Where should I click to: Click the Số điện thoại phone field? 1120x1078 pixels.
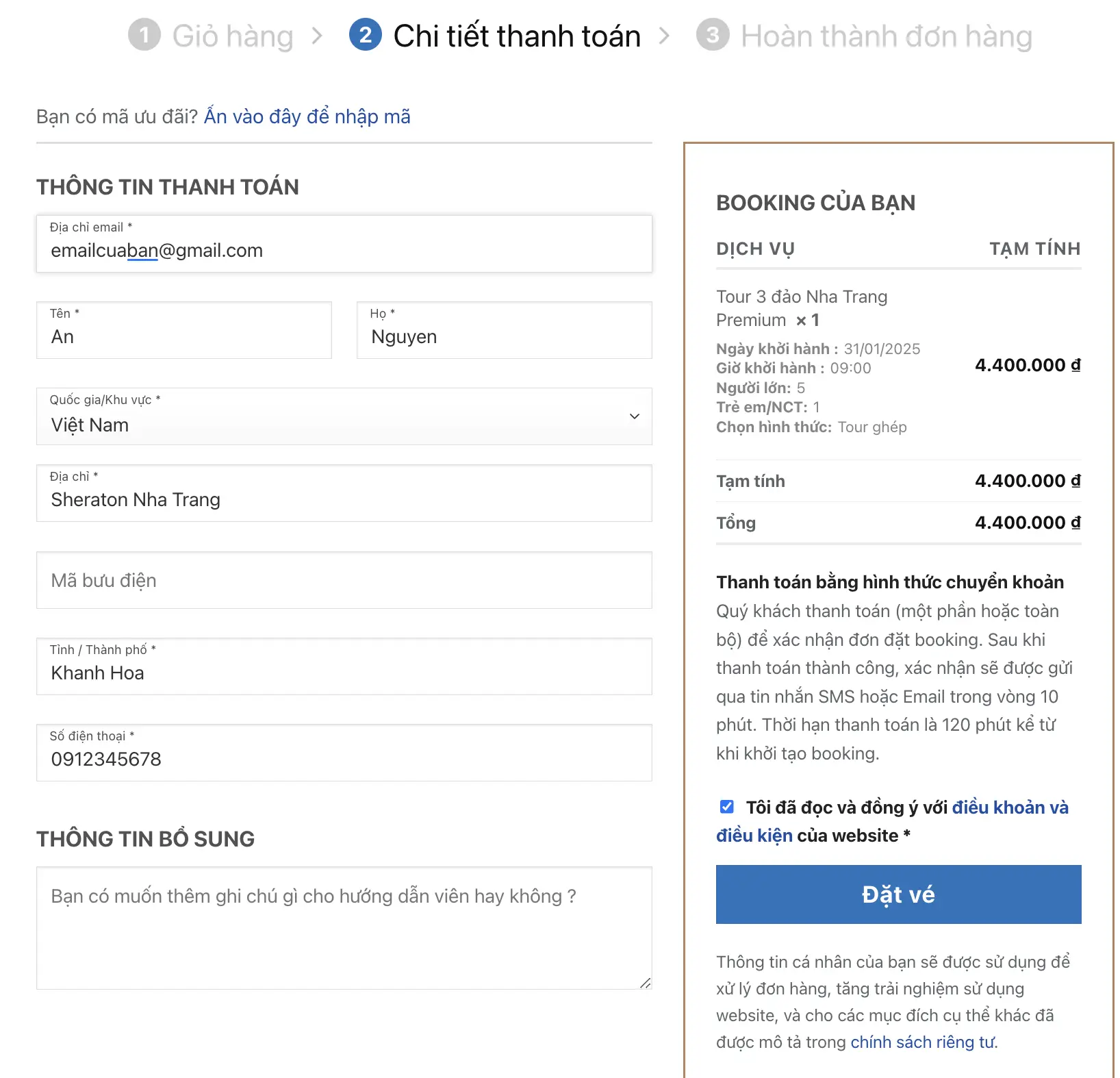pos(344,759)
